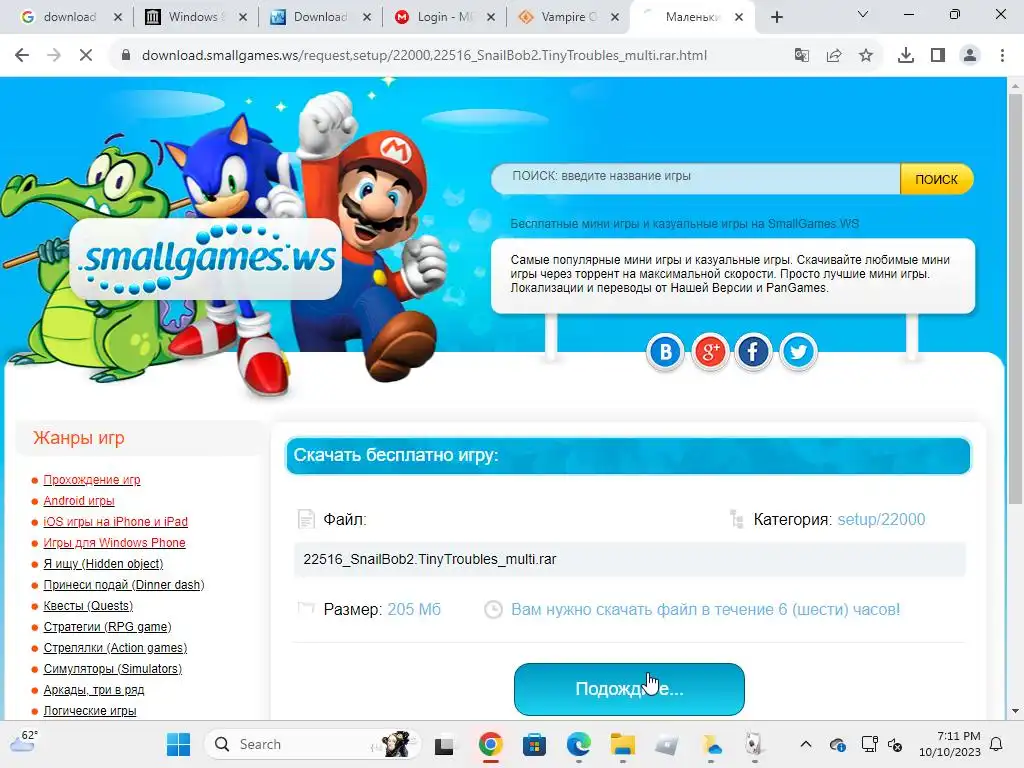Open the Chrome profile avatar
The image size is (1024, 768).
[970, 56]
